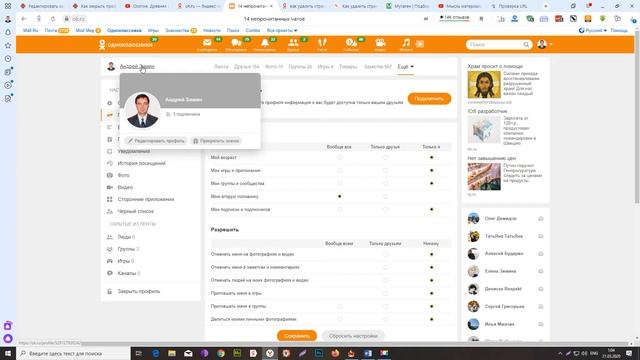Open friend 'Олег Демидов' in online list

500,219
